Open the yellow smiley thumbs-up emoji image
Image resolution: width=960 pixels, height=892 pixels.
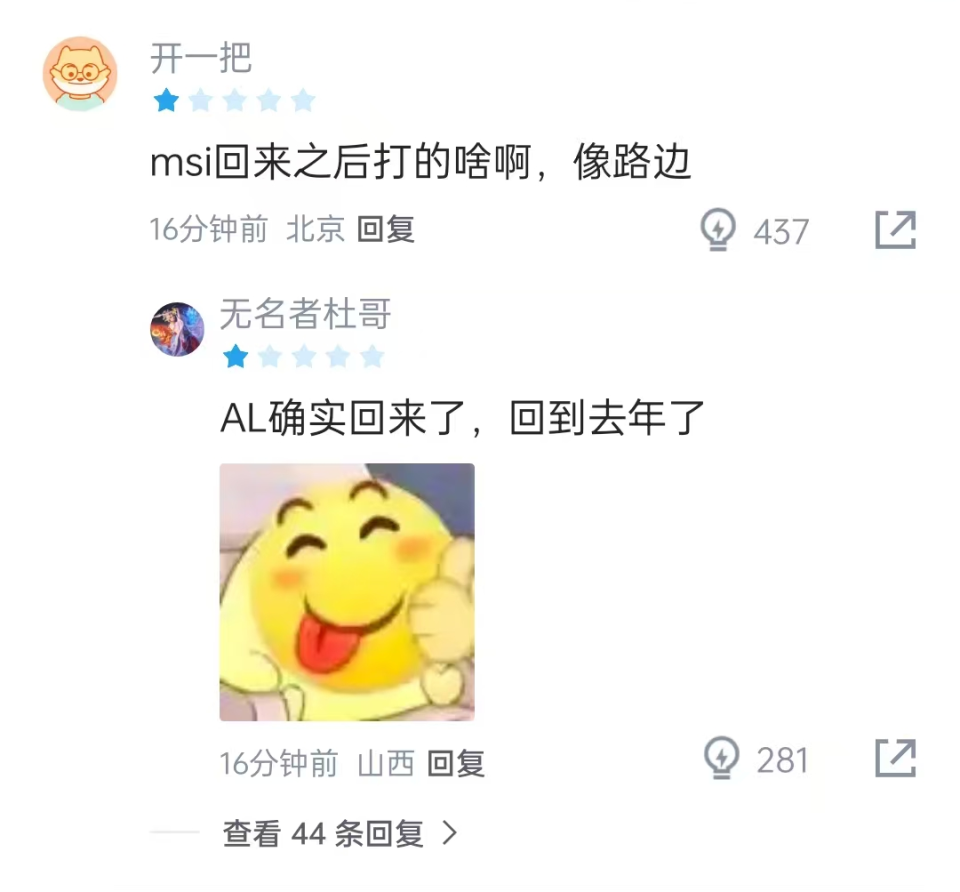(x=347, y=592)
